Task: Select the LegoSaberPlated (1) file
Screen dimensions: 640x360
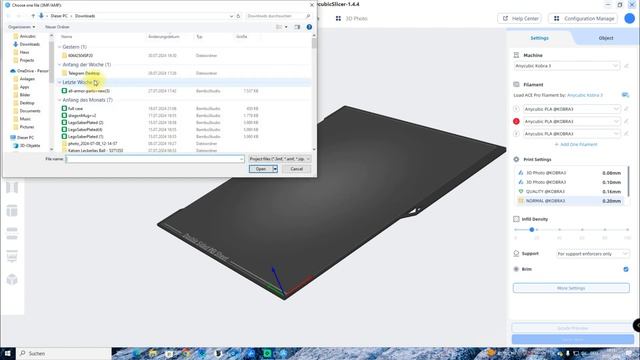Action: [x=85, y=136]
